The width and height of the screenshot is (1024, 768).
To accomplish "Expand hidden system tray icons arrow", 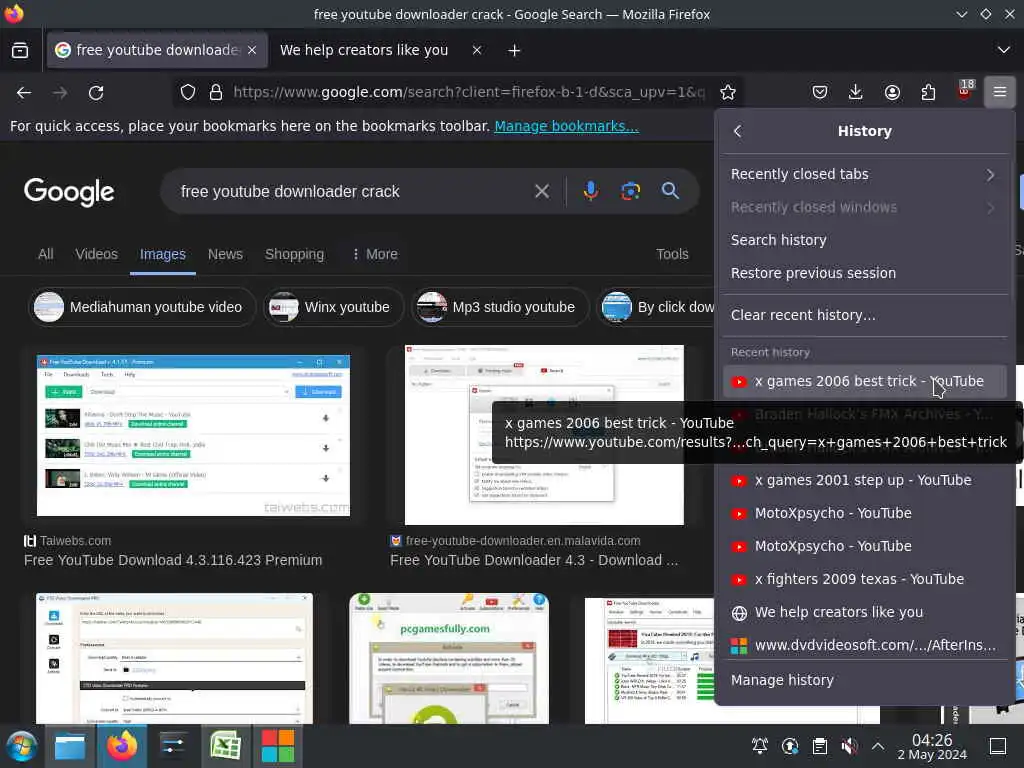I will click(x=878, y=746).
